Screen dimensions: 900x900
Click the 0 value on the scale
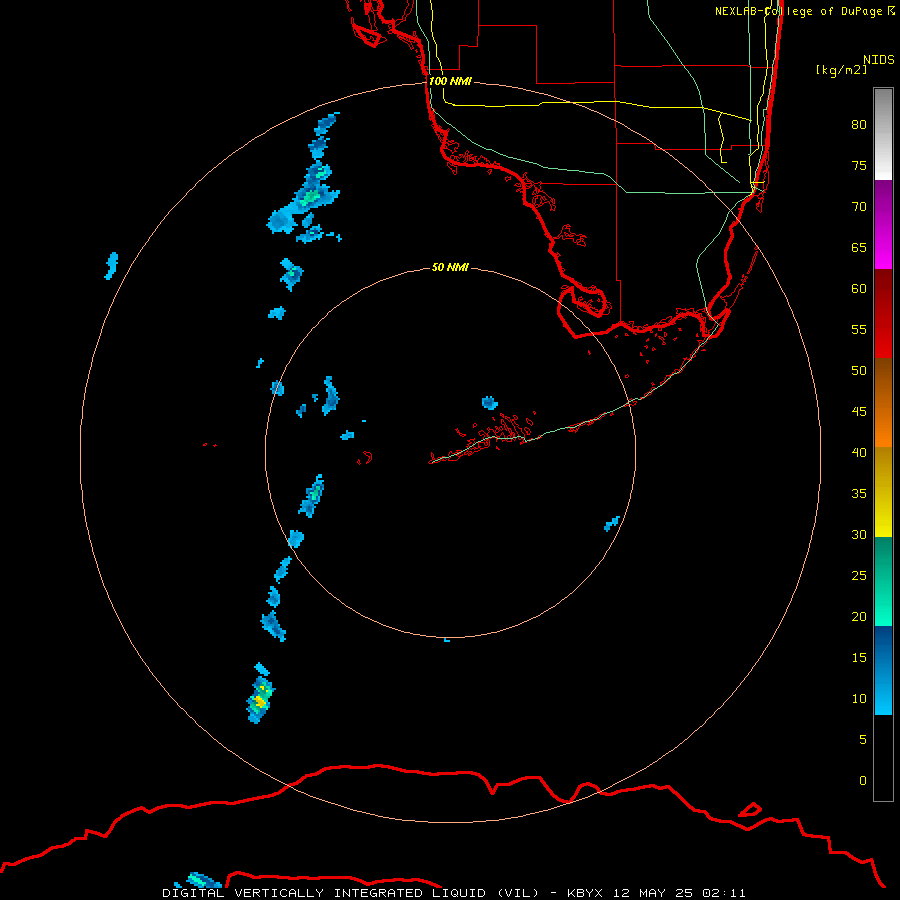click(863, 781)
